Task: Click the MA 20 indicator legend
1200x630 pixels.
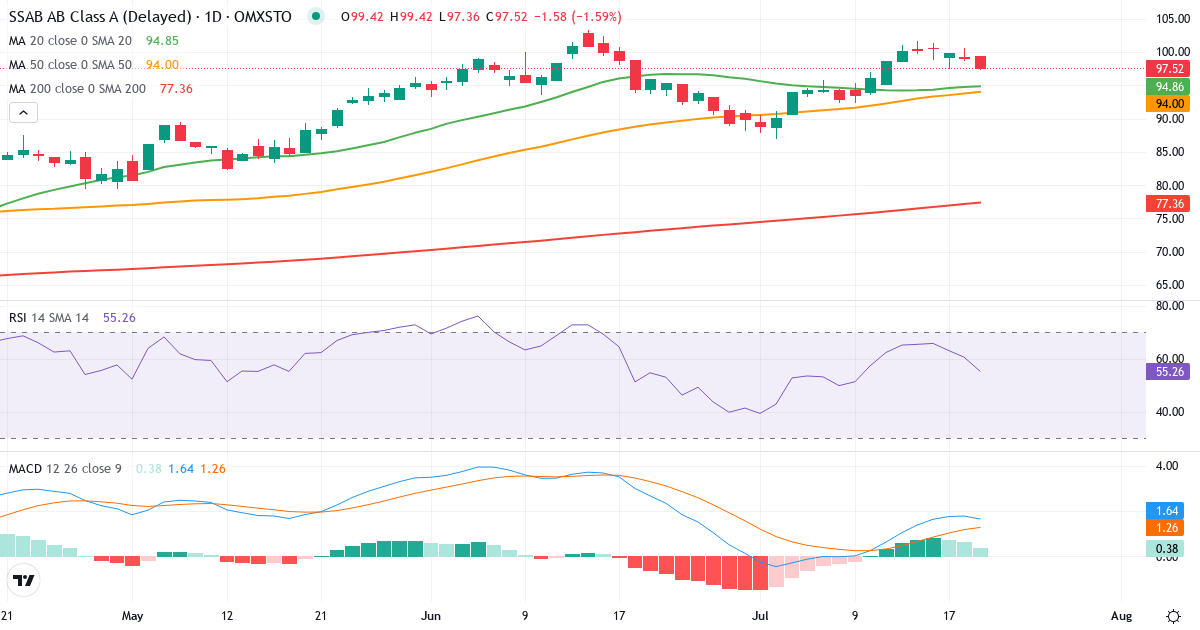Action: click(70, 40)
